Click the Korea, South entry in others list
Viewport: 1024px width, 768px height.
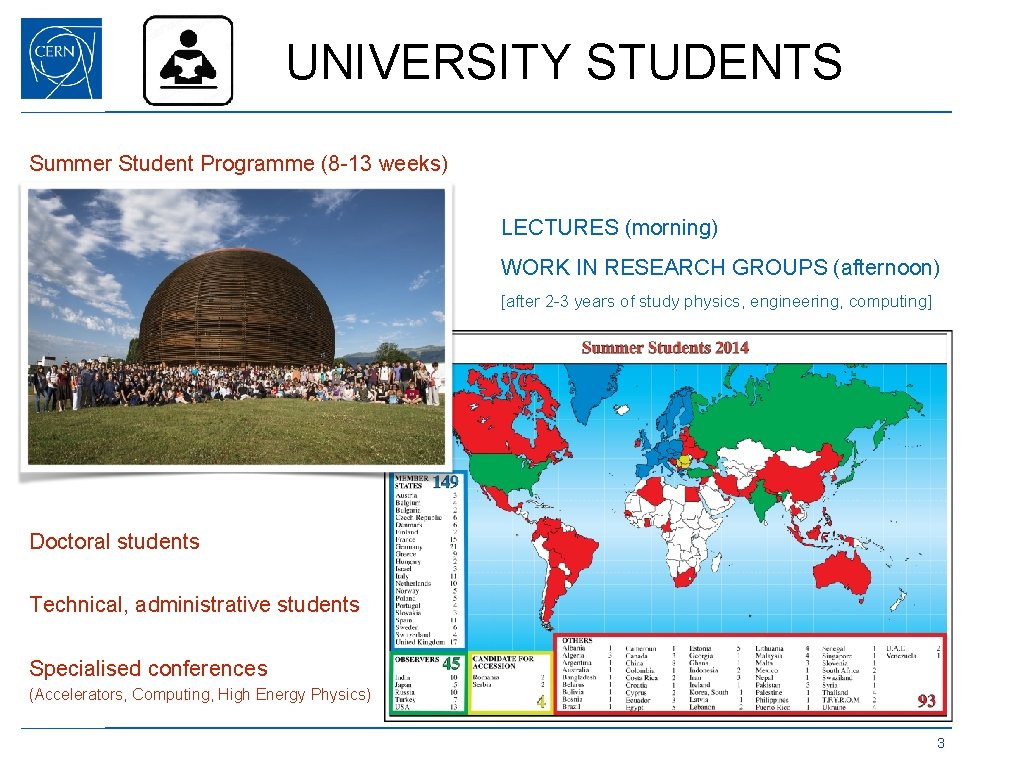click(717, 692)
